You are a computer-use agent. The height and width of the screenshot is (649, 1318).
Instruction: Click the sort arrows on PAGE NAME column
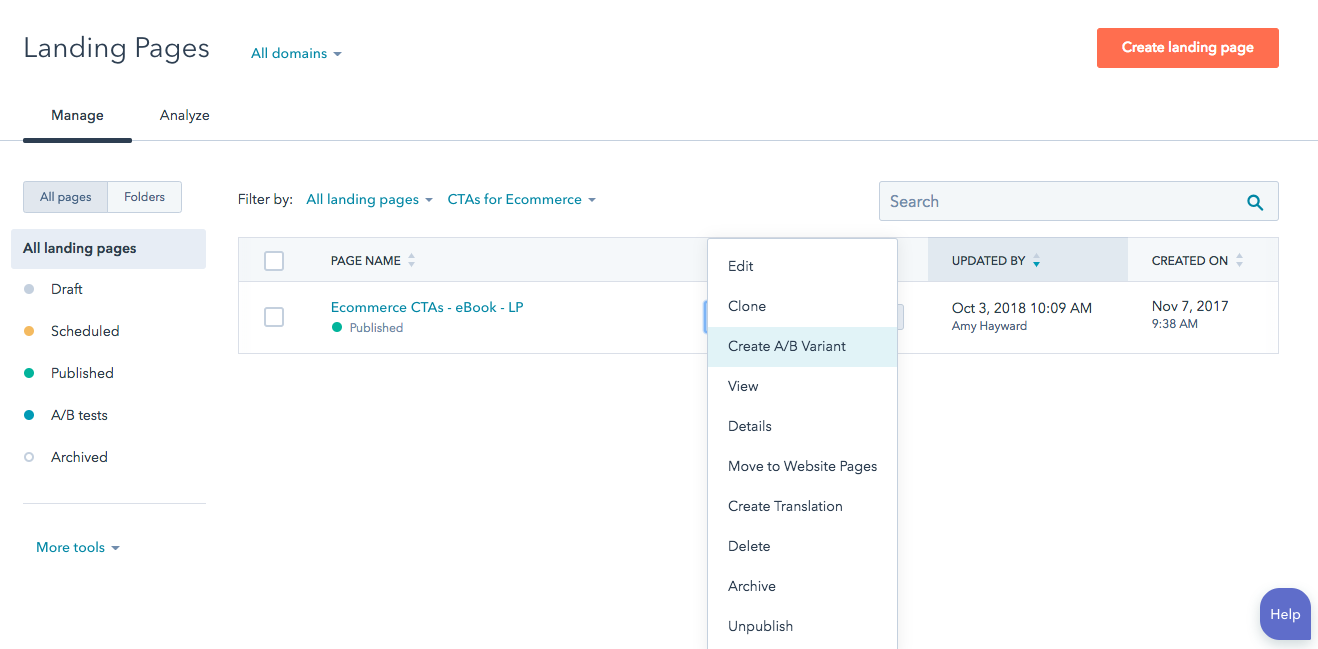tap(411, 259)
